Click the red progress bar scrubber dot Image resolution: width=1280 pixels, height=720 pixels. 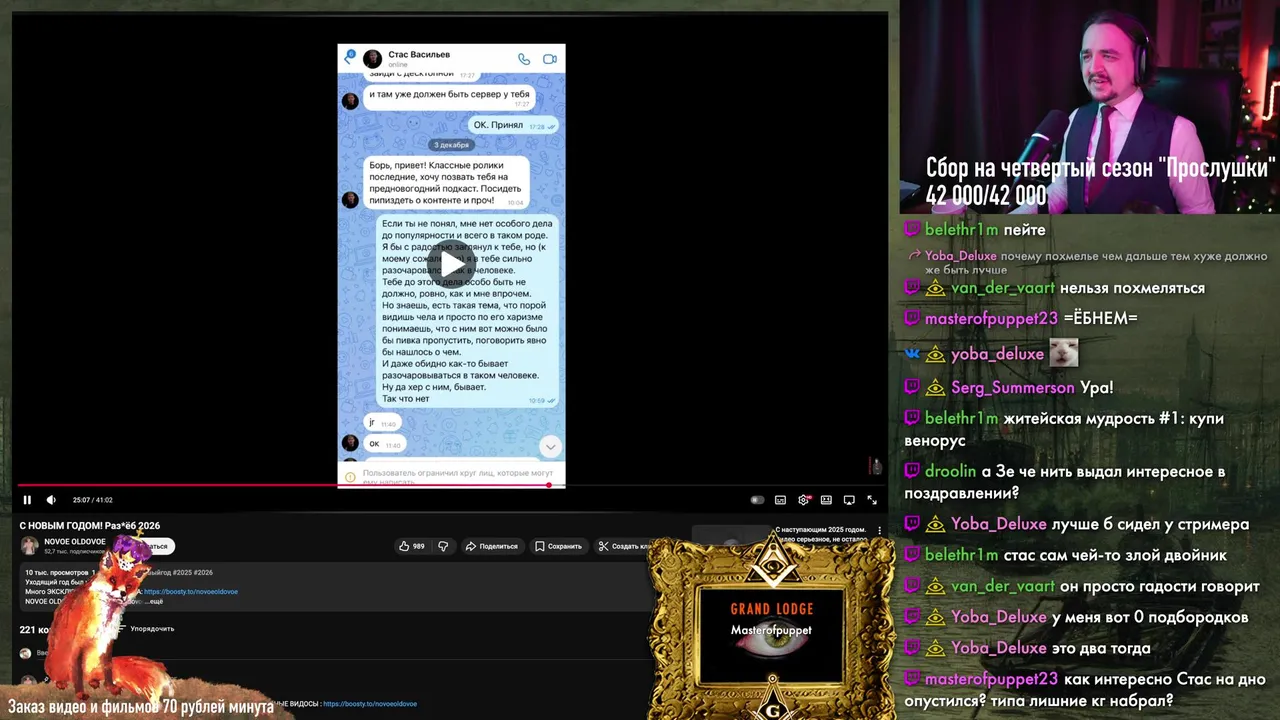point(548,485)
